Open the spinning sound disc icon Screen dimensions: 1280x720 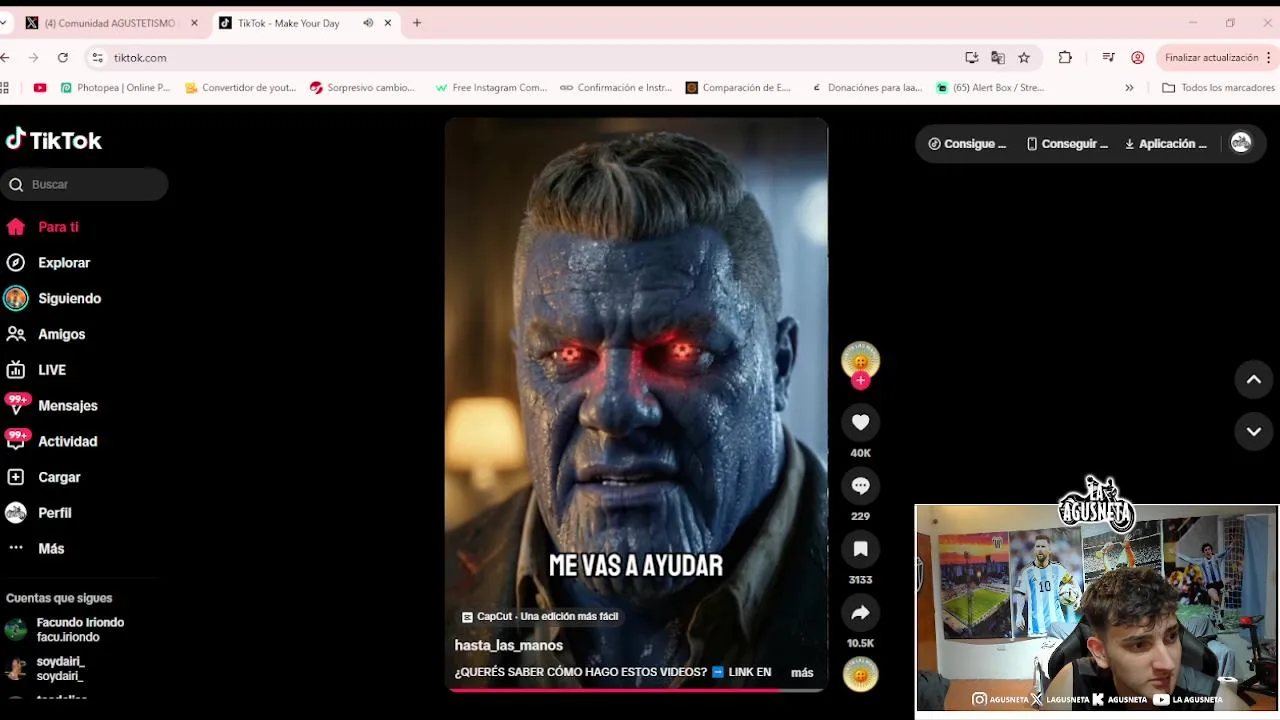pos(860,674)
